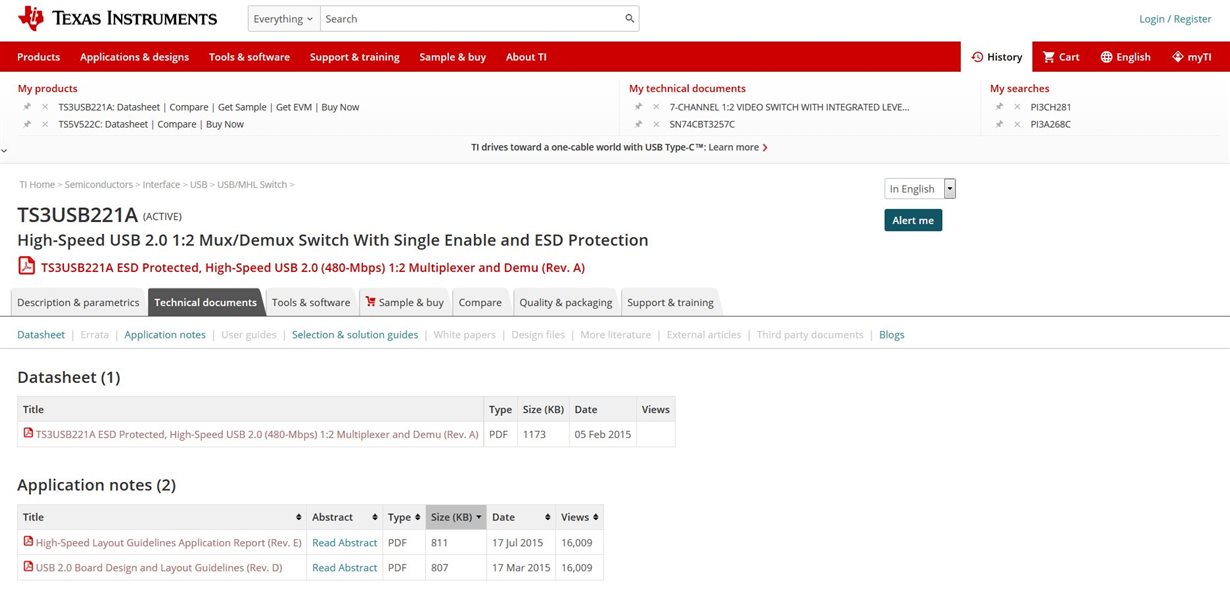Click PDF icon in Datasheet table row
The width and height of the screenshot is (1230, 600).
[x=28, y=434]
